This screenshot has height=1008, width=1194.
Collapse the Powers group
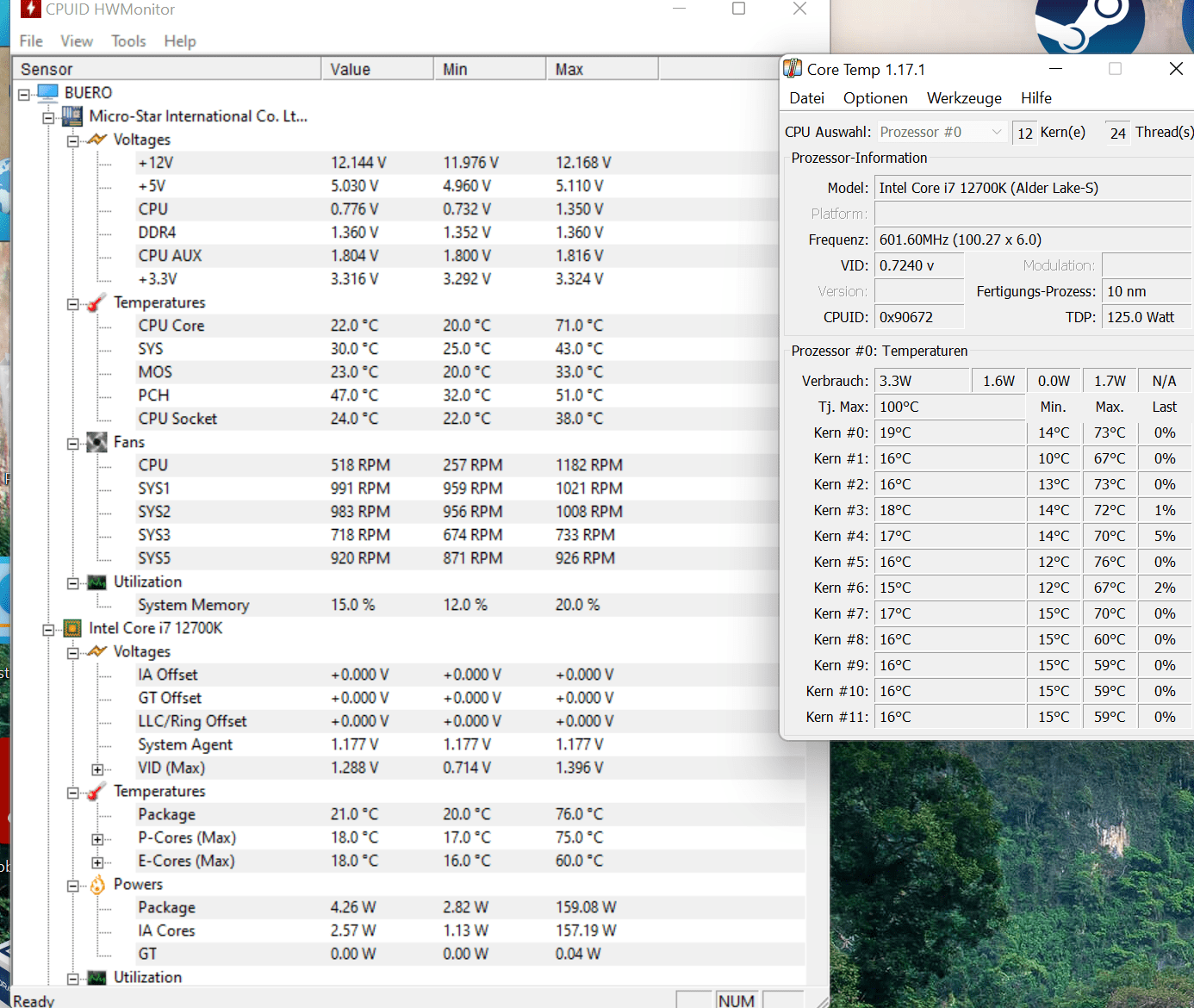coord(73,885)
